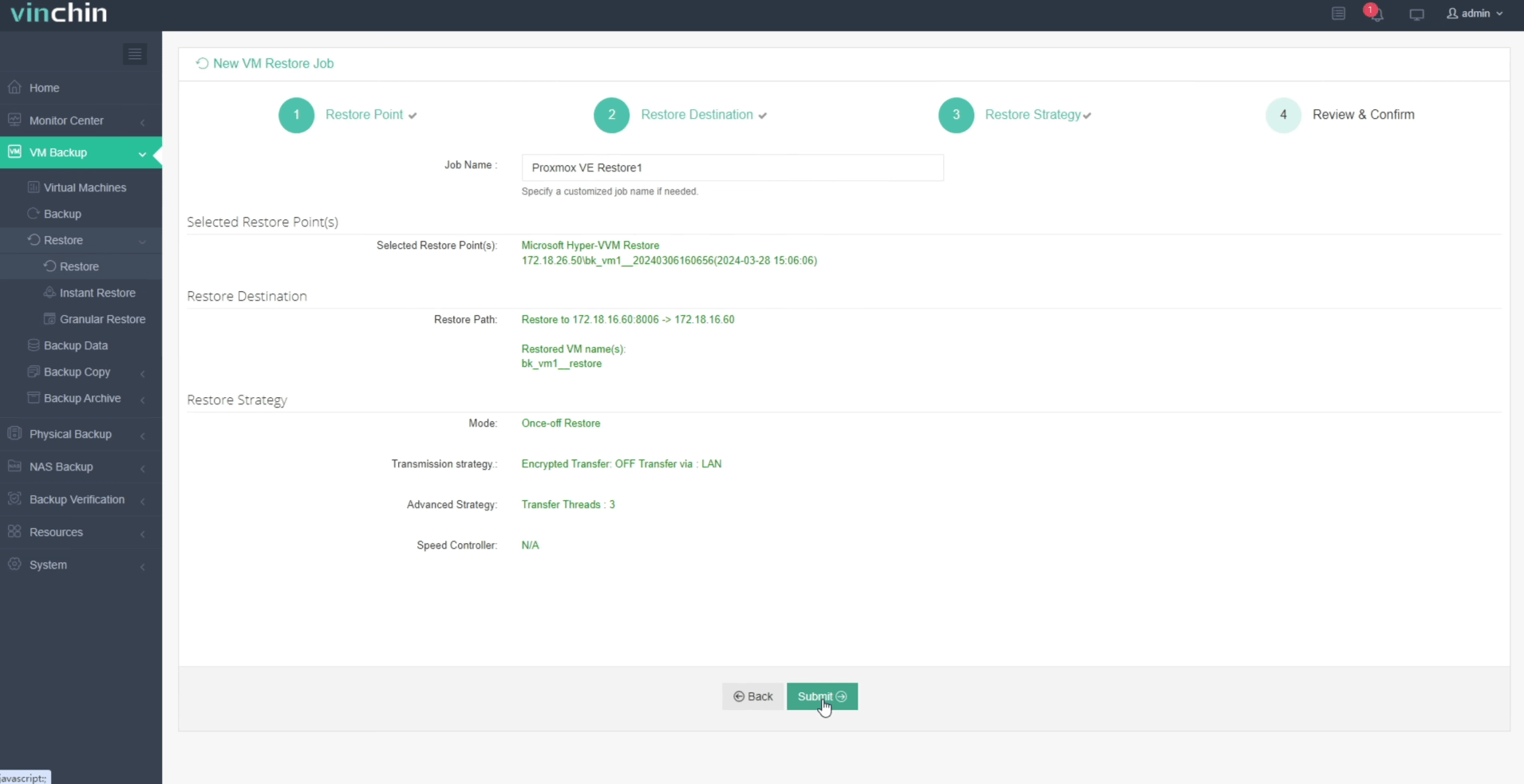Viewport: 1524px width, 784px height.
Task: Click Restore to 172.18.16.60:8006 text
Action: pyautogui.click(x=628, y=320)
